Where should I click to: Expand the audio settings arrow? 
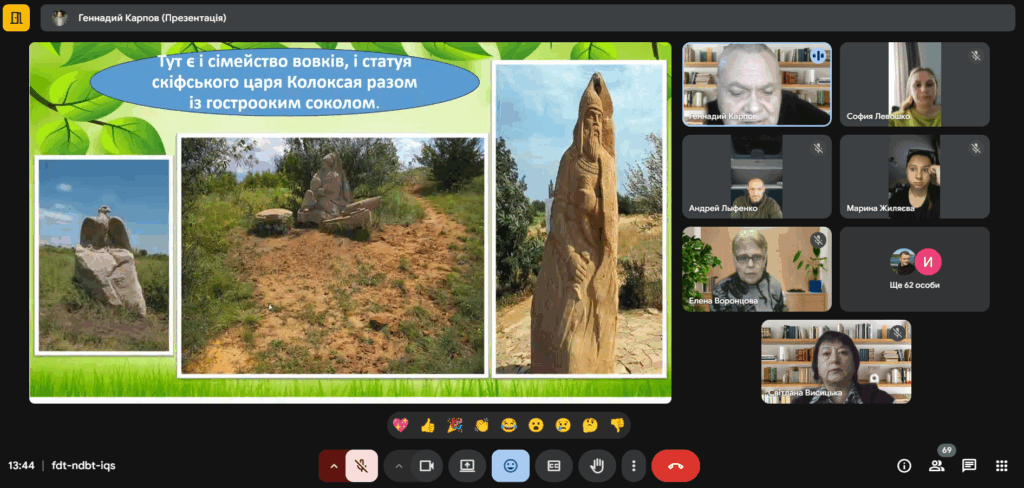coord(332,466)
